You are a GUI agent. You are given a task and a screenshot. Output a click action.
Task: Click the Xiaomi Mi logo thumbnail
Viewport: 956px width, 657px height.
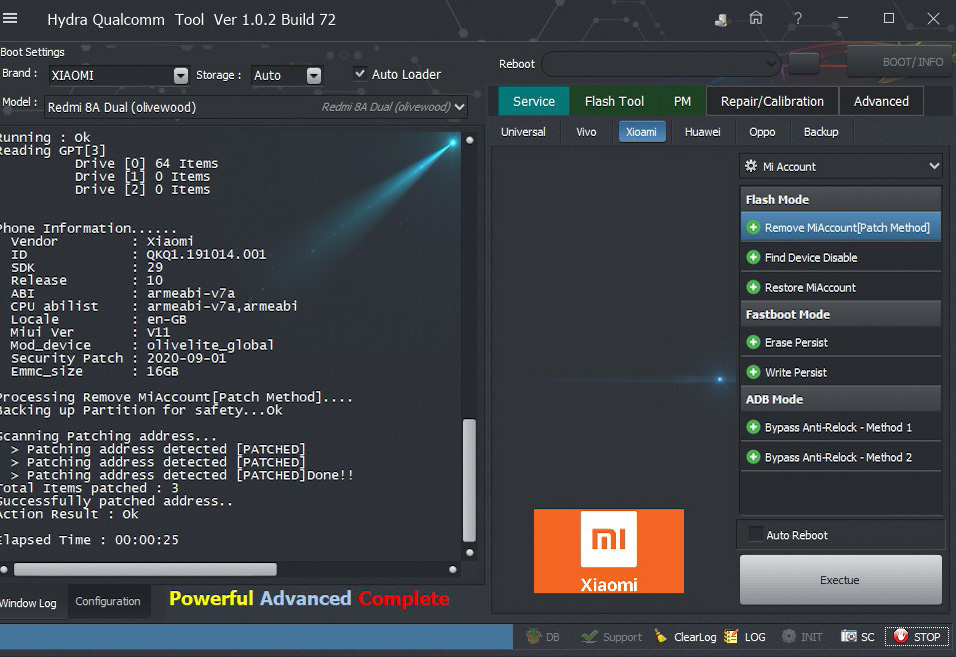[x=608, y=551]
